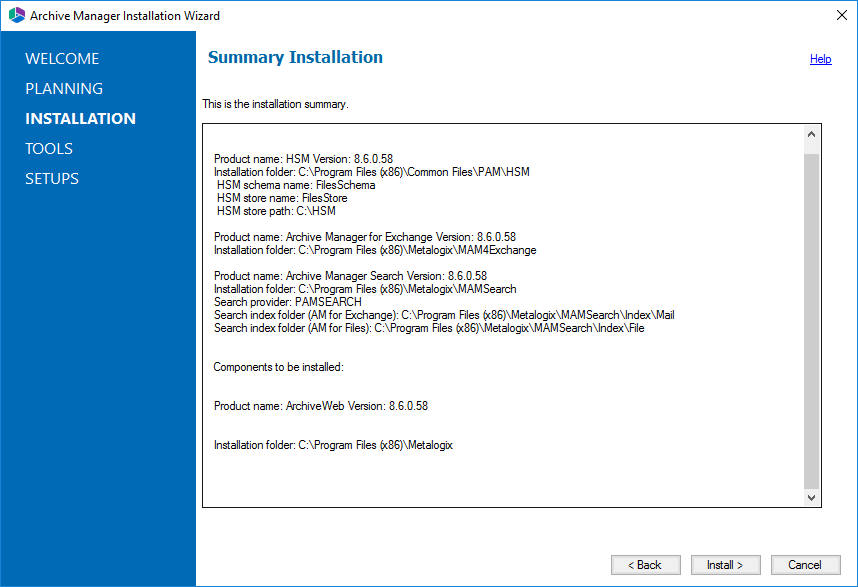The width and height of the screenshot is (858, 587).
Task: Switch to the TOOLS section
Action: pyautogui.click(x=49, y=149)
